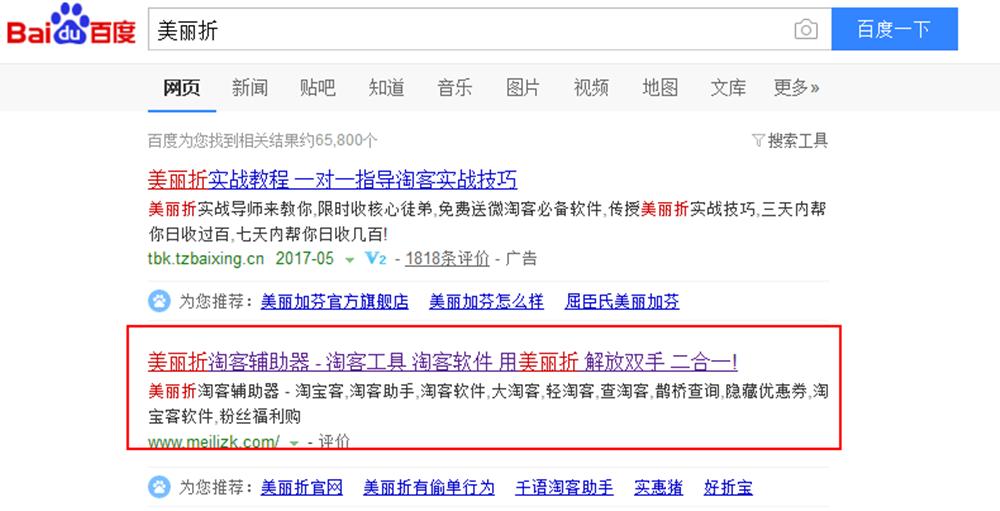The width and height of the screenshot is (1000, 511).
Task: Switch to the 视频 tab
Action: click(591, 87)
